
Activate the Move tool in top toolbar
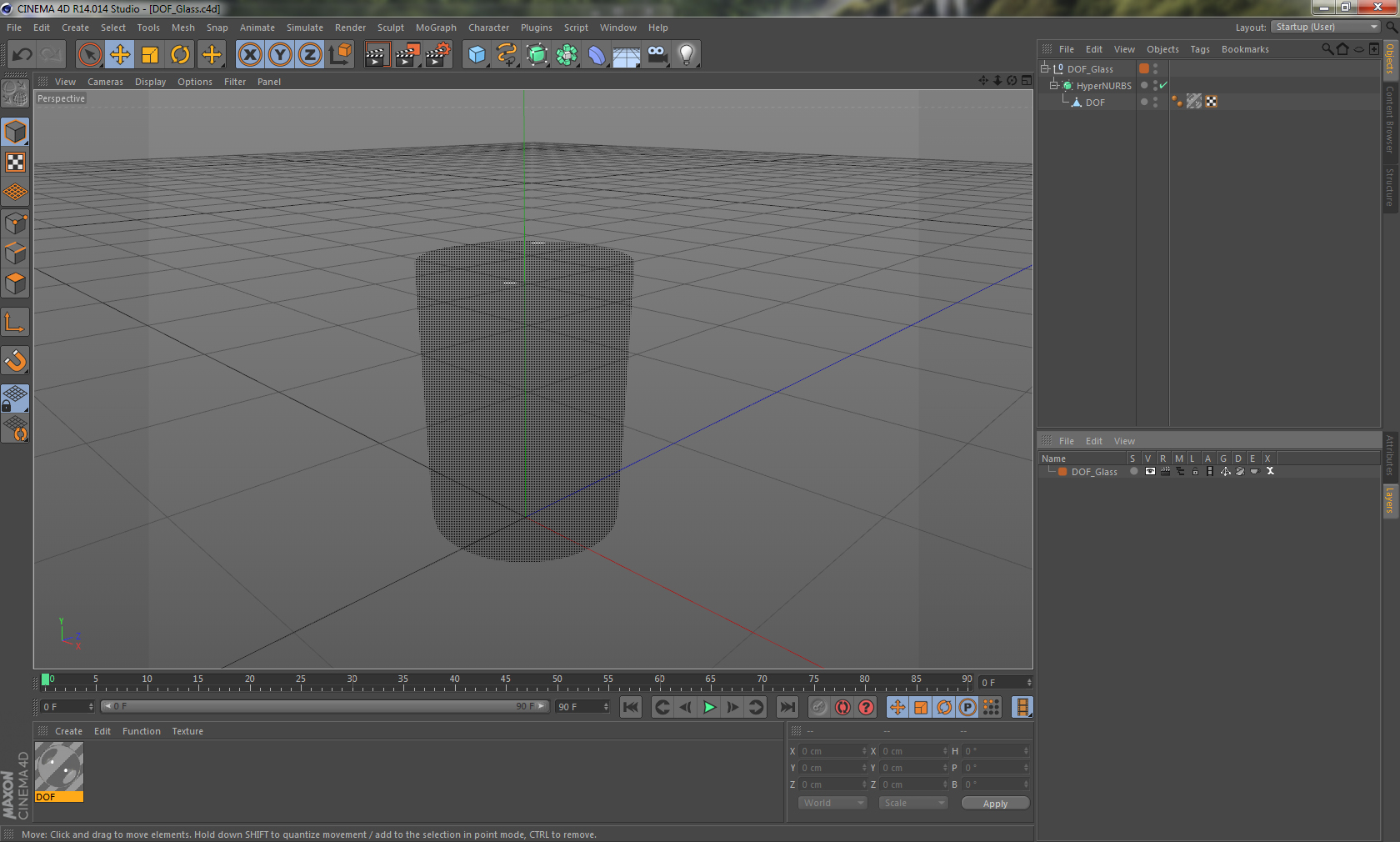[x=120, y=55]
